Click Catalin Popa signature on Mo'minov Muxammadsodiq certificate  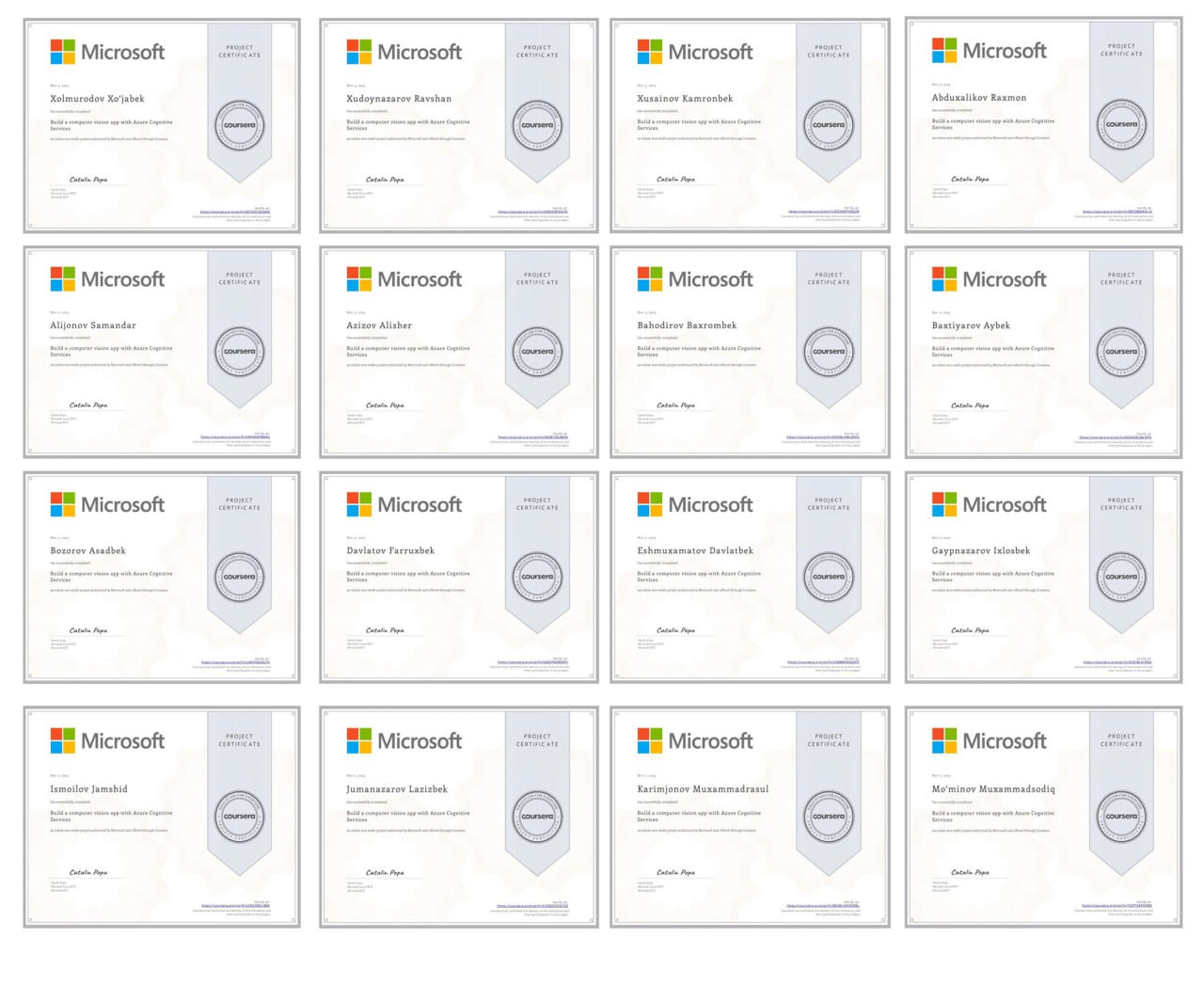pyautogui.click(x=970, y=872)
